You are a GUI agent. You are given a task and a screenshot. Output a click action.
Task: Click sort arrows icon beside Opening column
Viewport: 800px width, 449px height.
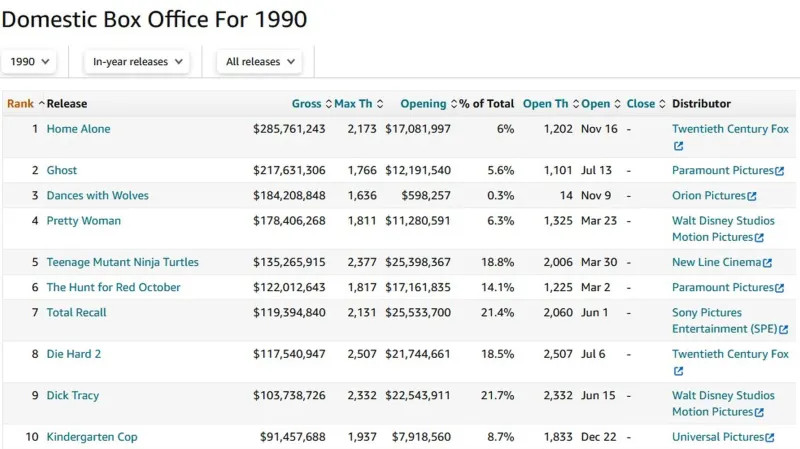[453, 104]
